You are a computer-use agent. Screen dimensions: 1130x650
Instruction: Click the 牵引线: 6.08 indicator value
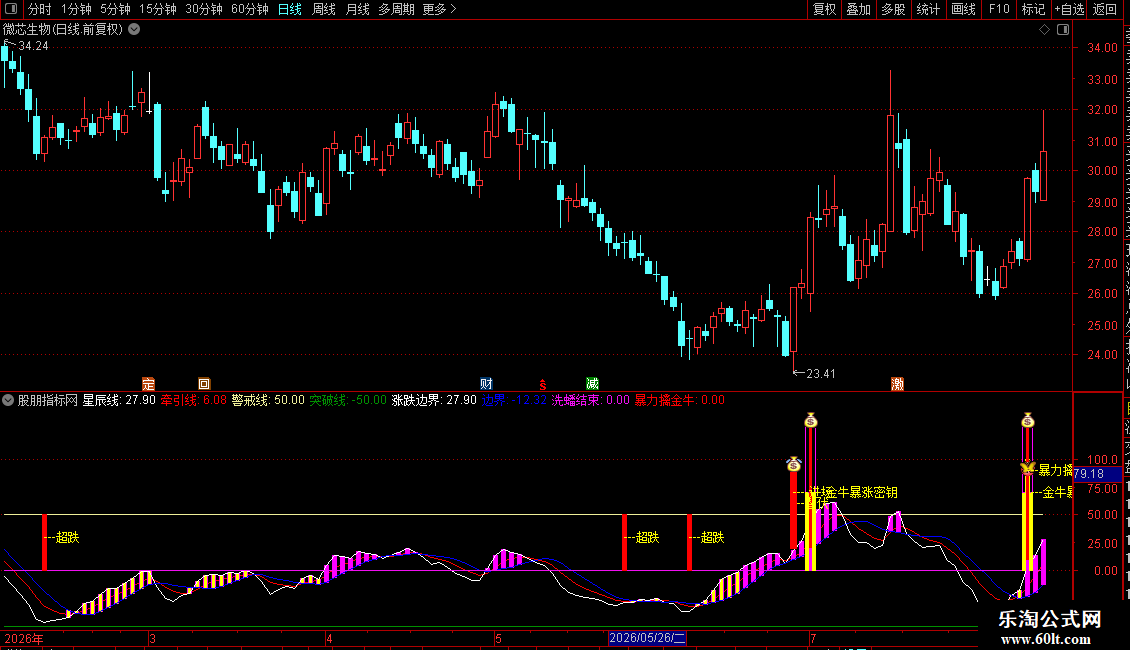193,400
